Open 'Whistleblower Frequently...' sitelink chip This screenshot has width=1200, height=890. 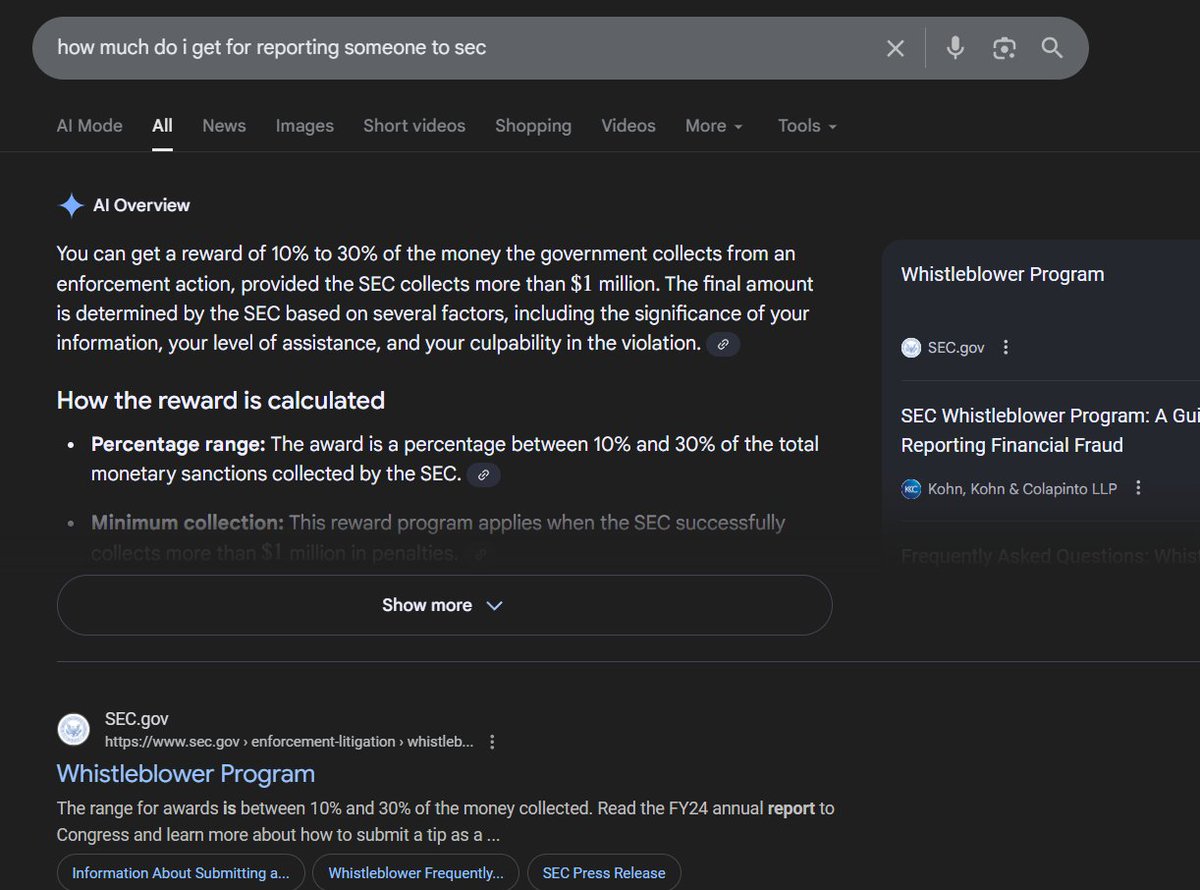[x=416, y=872]
